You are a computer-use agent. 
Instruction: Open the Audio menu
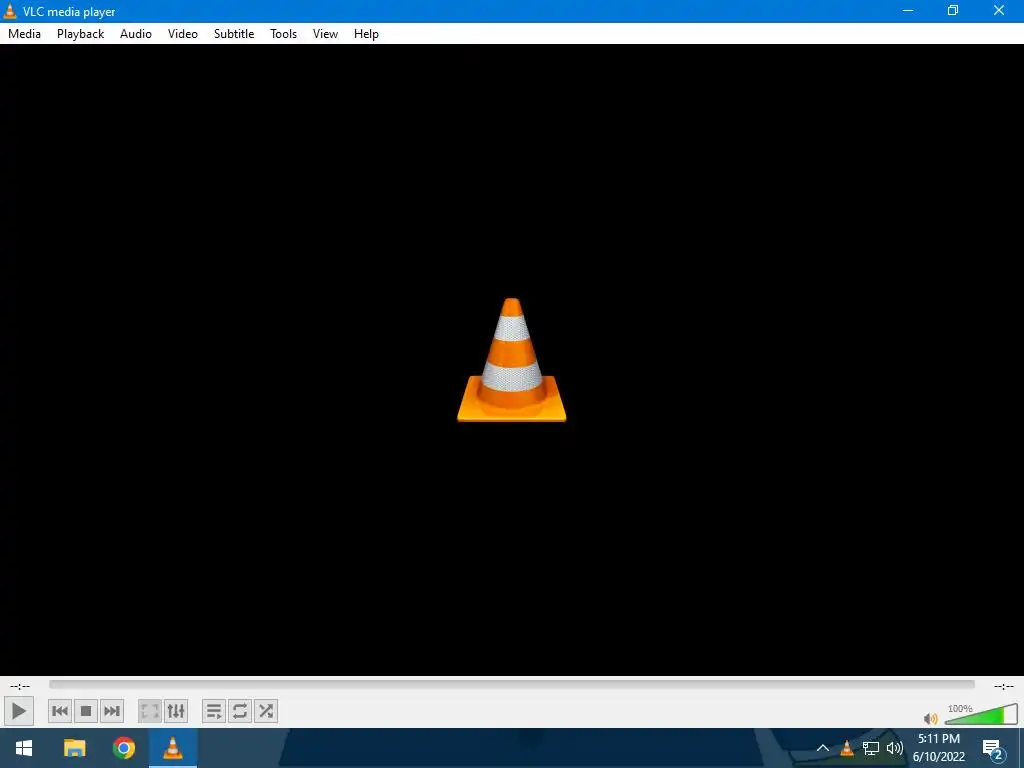coord(136,34)
